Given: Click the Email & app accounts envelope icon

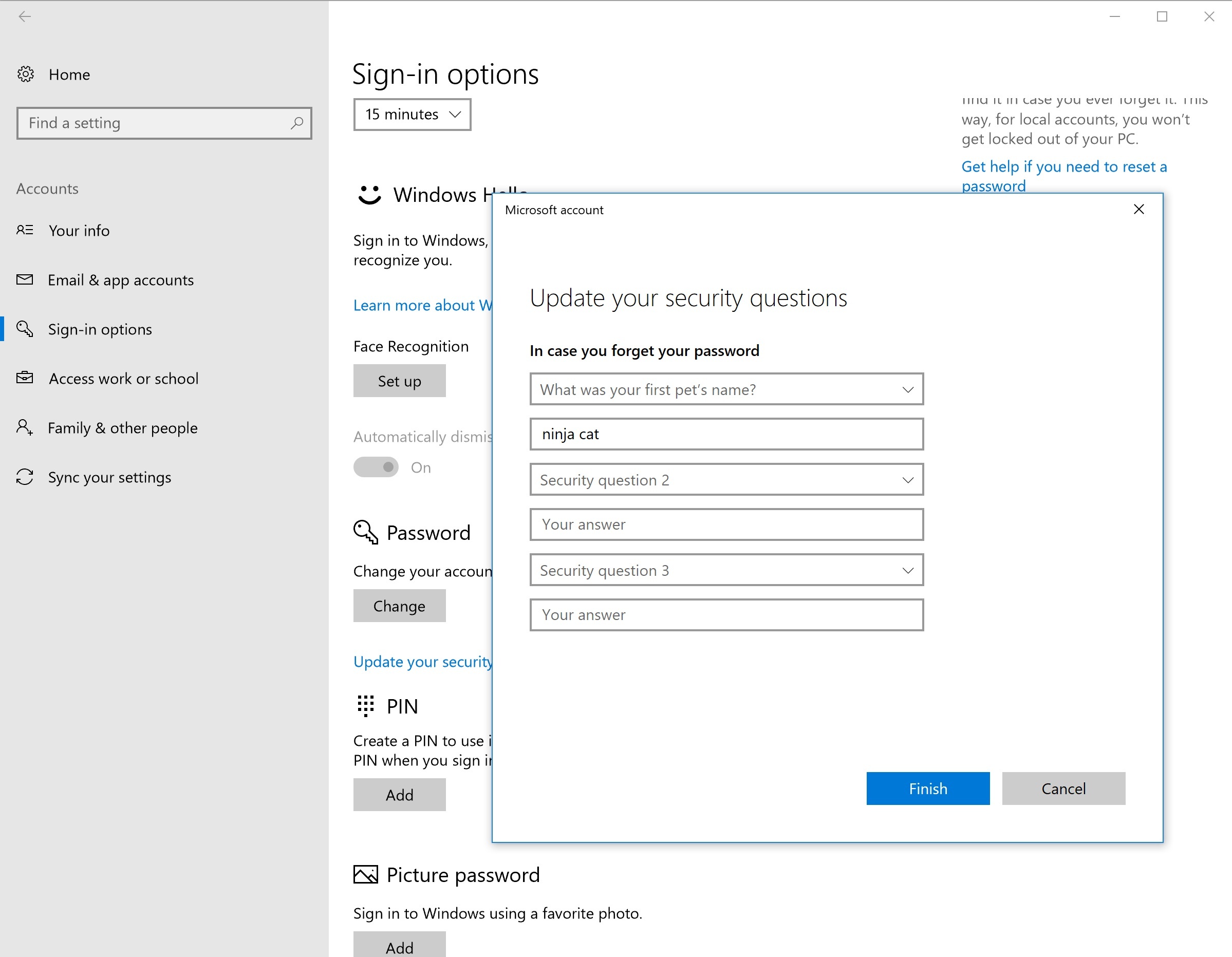Looking at the screenshot, I should click(25, 280).
